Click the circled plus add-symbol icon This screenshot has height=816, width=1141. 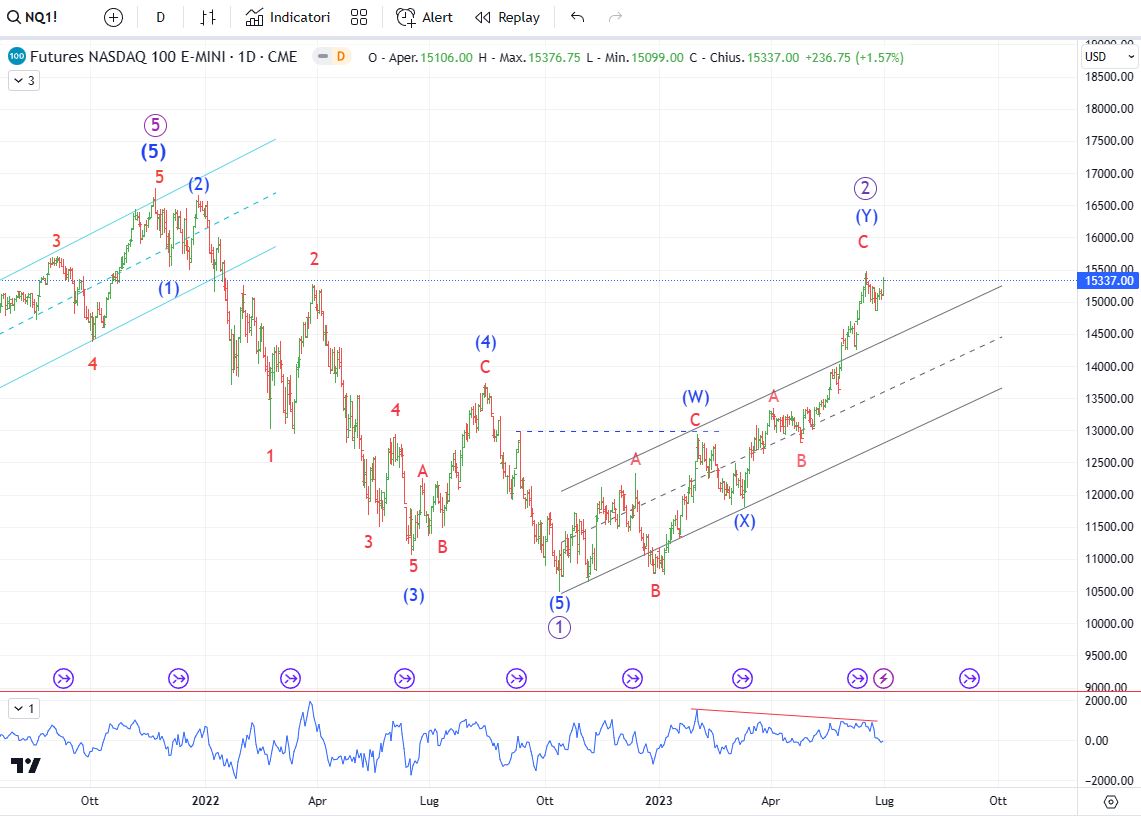click(x=114, y=17)
